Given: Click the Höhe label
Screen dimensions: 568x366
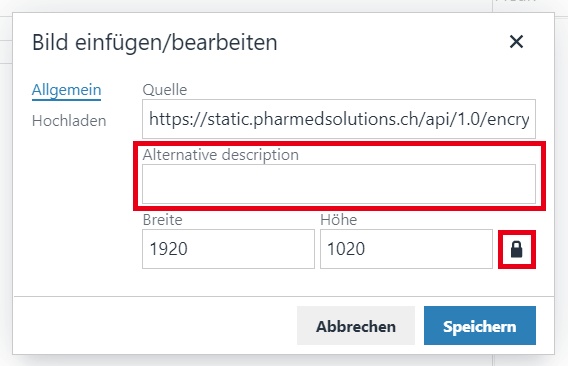Looking at the screenshot, I should [x=339, y=220].
